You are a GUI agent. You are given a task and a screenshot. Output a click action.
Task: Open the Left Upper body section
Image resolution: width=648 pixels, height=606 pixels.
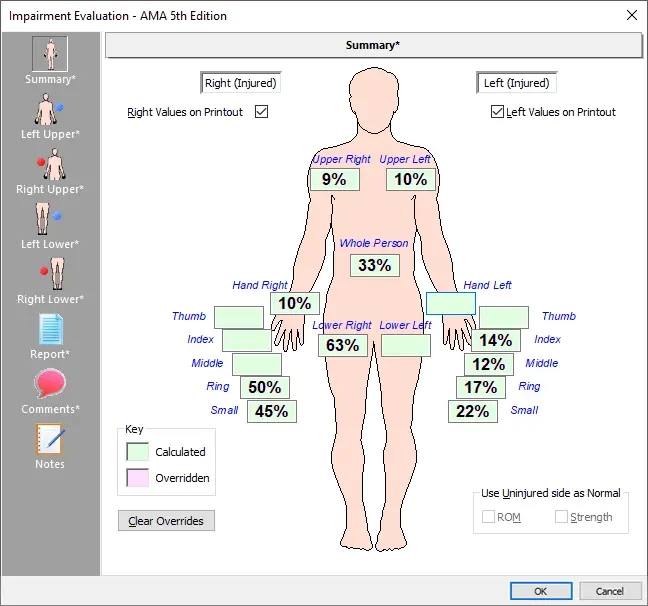(x=50, y=109)
